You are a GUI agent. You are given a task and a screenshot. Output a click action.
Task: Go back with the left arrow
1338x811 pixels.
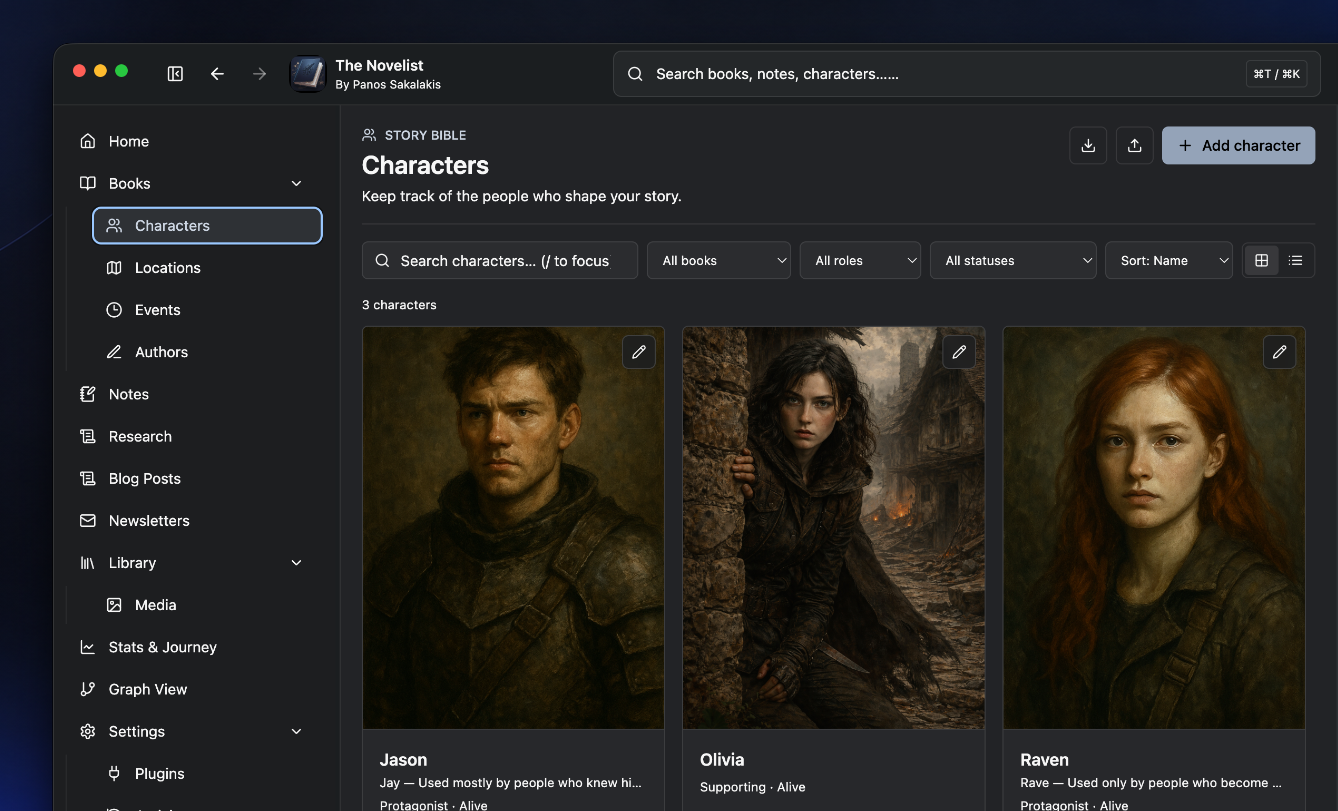pyautogui.click(x=217, y=74)
